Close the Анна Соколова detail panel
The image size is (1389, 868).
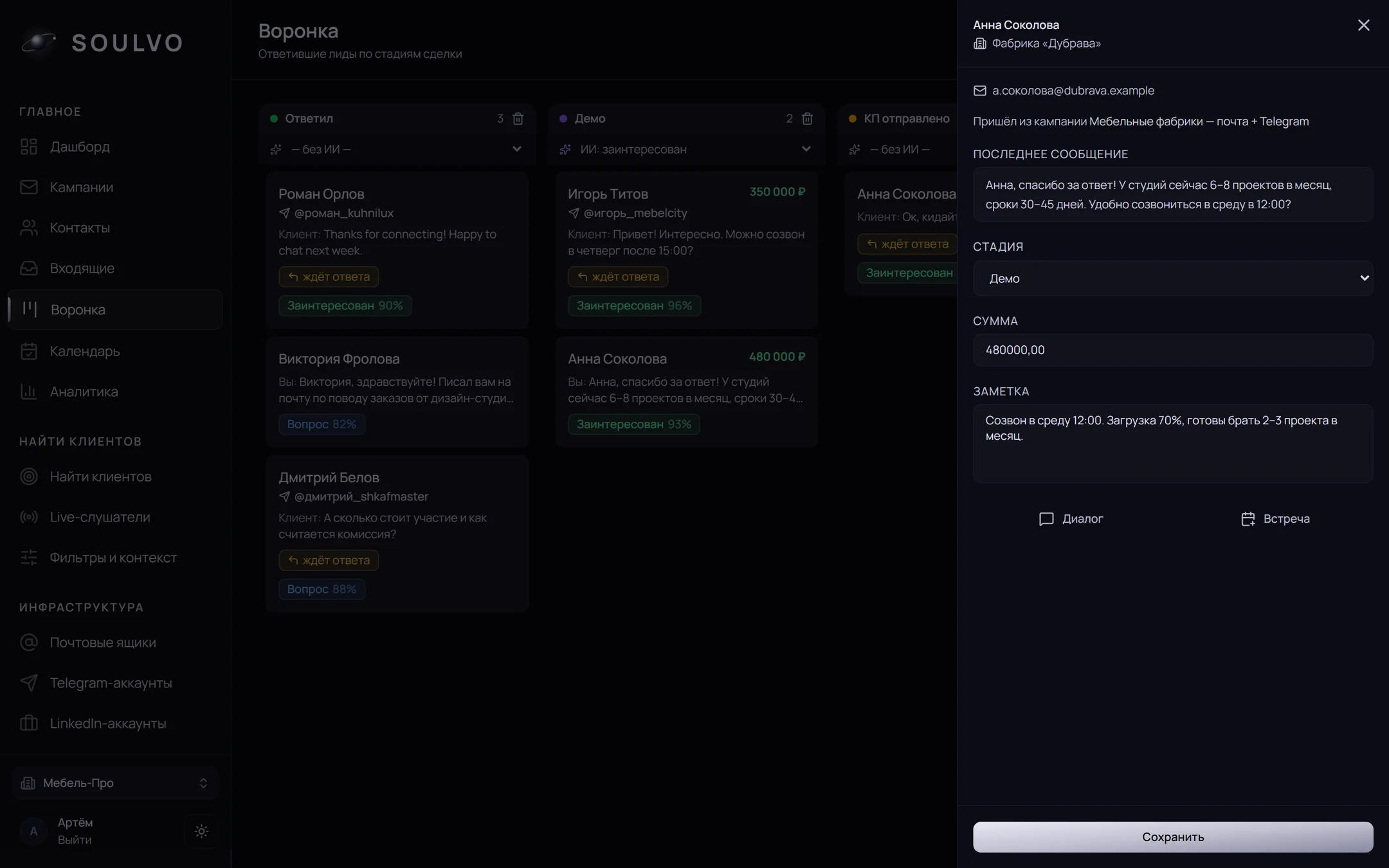pyautogui.click(x=1363, y=25)
